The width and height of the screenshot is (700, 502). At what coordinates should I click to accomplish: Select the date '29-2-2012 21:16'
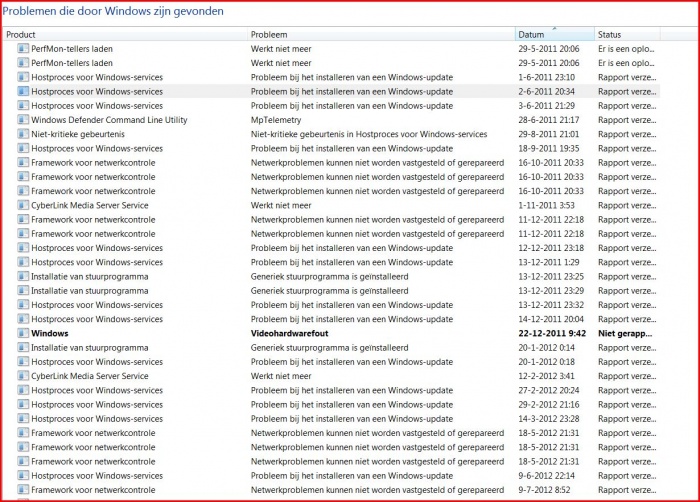point(549,405)
